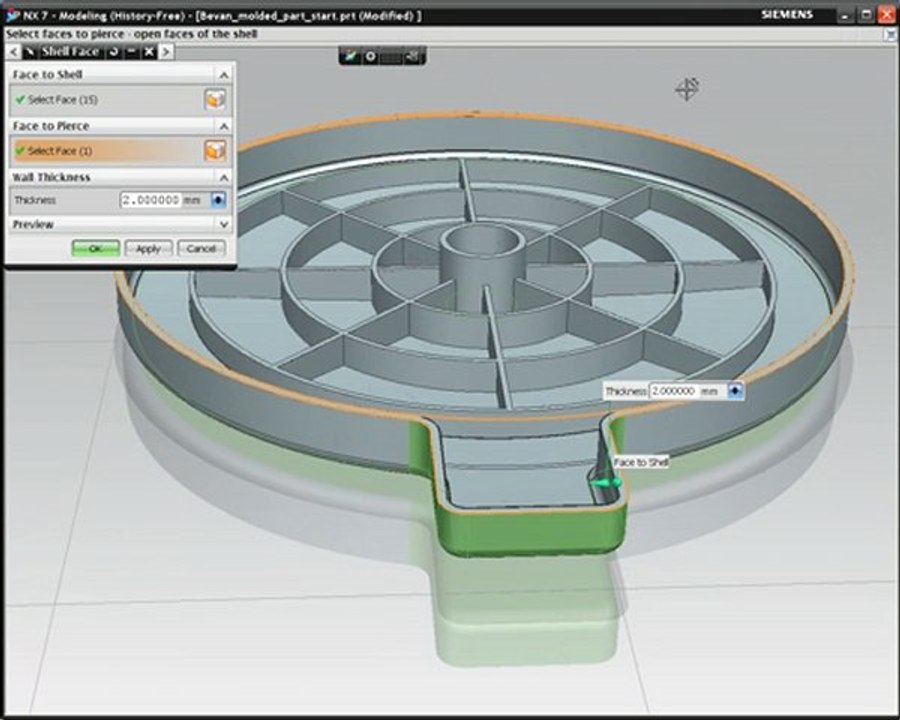
Task: Click the first icon in the floating selection toolbar
Action: point(350,56)
